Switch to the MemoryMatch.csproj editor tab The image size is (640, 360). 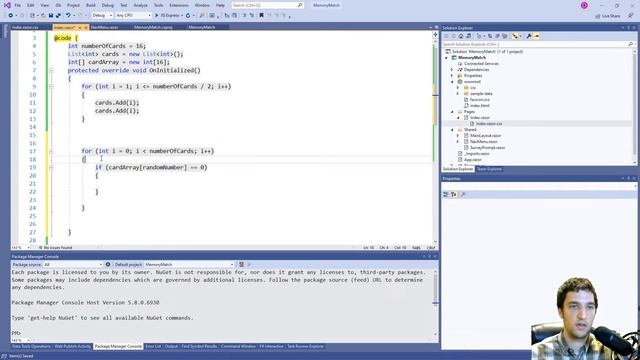pos(153,27)
